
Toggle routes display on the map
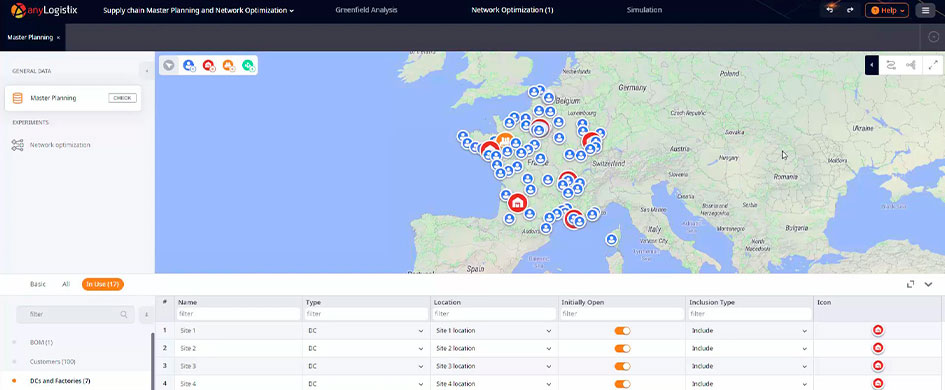point(890,65)
